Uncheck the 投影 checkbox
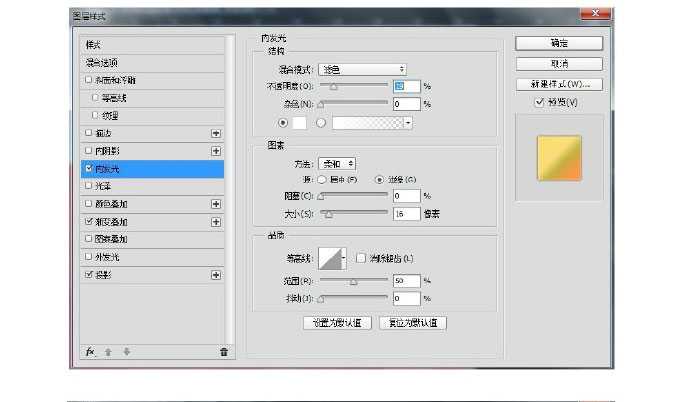Screen dimensions: 690x402 [88, 274]
